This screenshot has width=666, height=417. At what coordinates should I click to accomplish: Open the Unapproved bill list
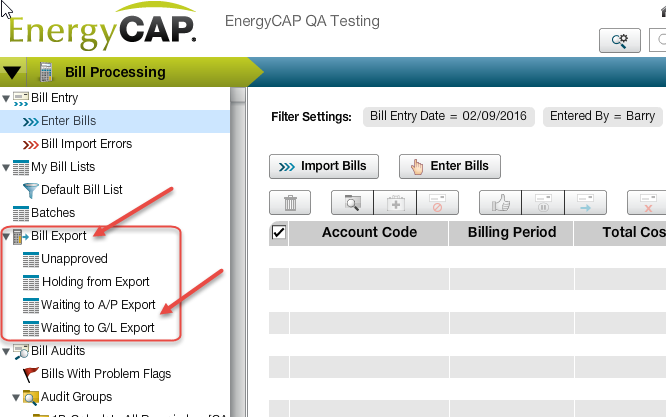(74, 259)
